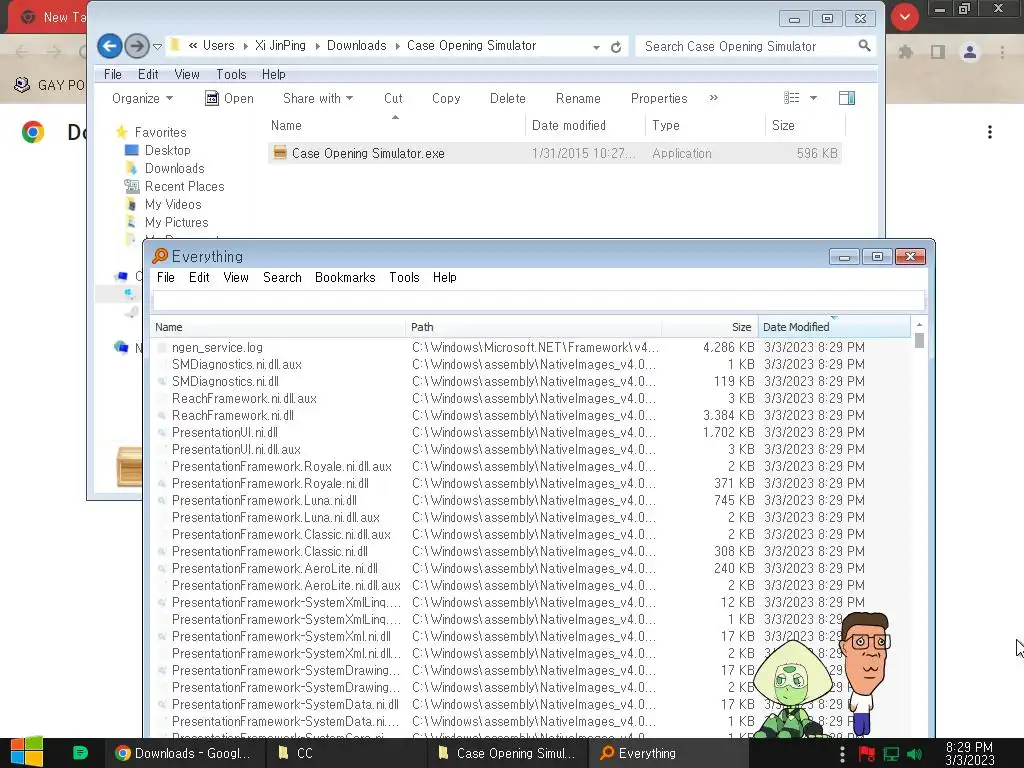Open Chrome's three-dot menu on Downloads page
This screenshot has height=768, width=1024.
(x=990, y=133)
